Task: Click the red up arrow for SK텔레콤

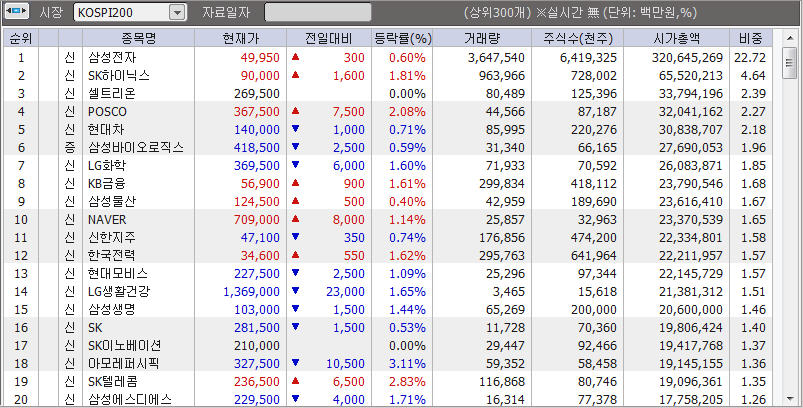Action: (296, 381)
